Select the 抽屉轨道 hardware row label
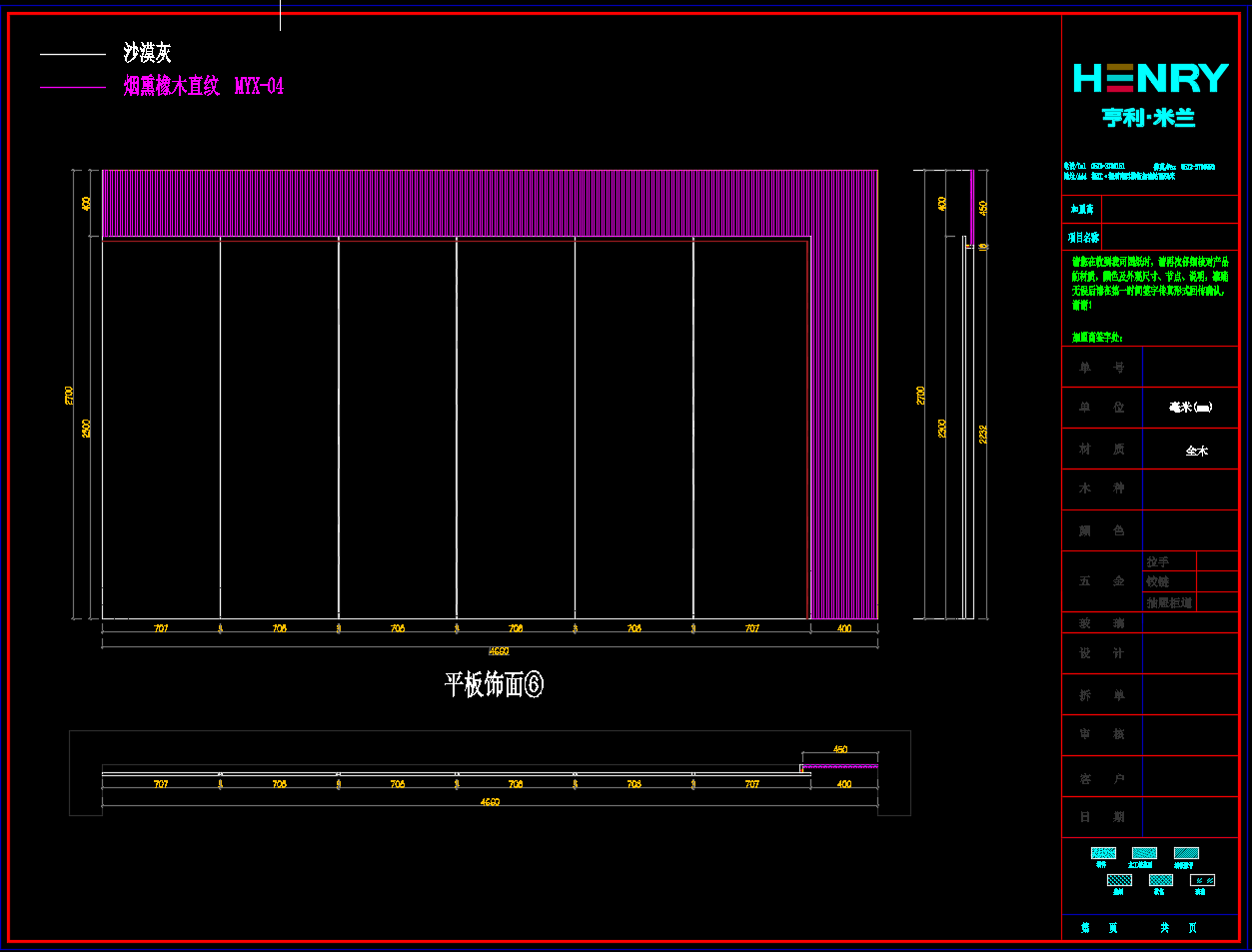 (1168, 603)
